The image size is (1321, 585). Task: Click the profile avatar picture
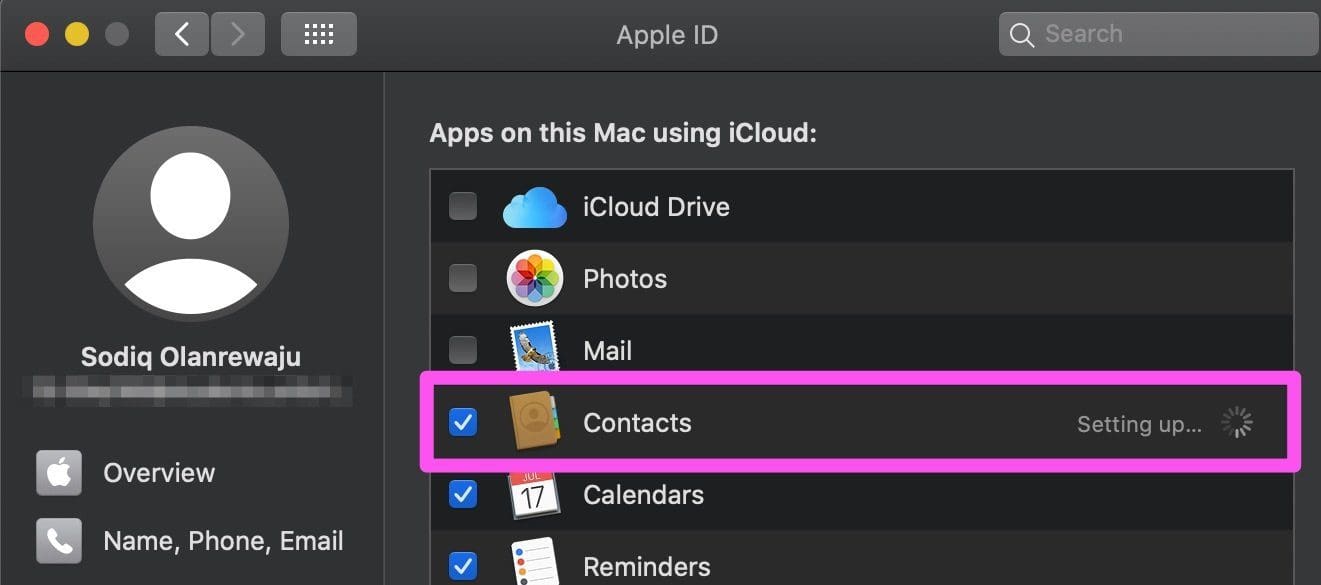(x=191, y=224)
